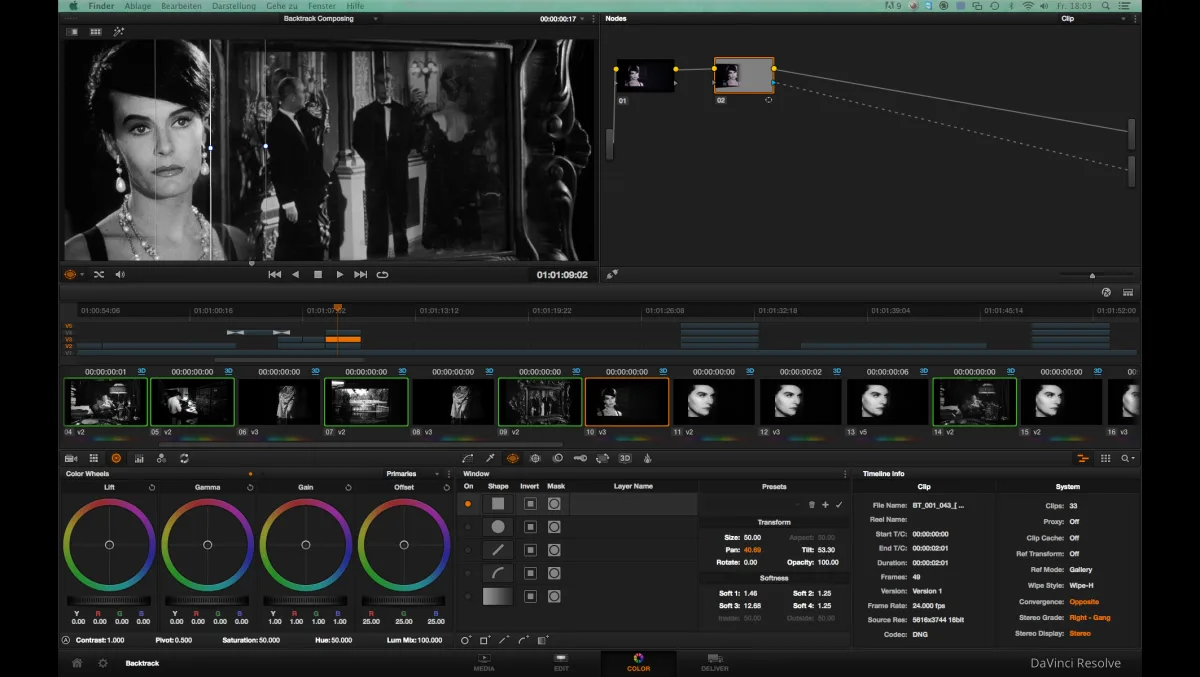Screen dimensions: 1200x677
Task: Open the Blur palette
Action: 558,458
